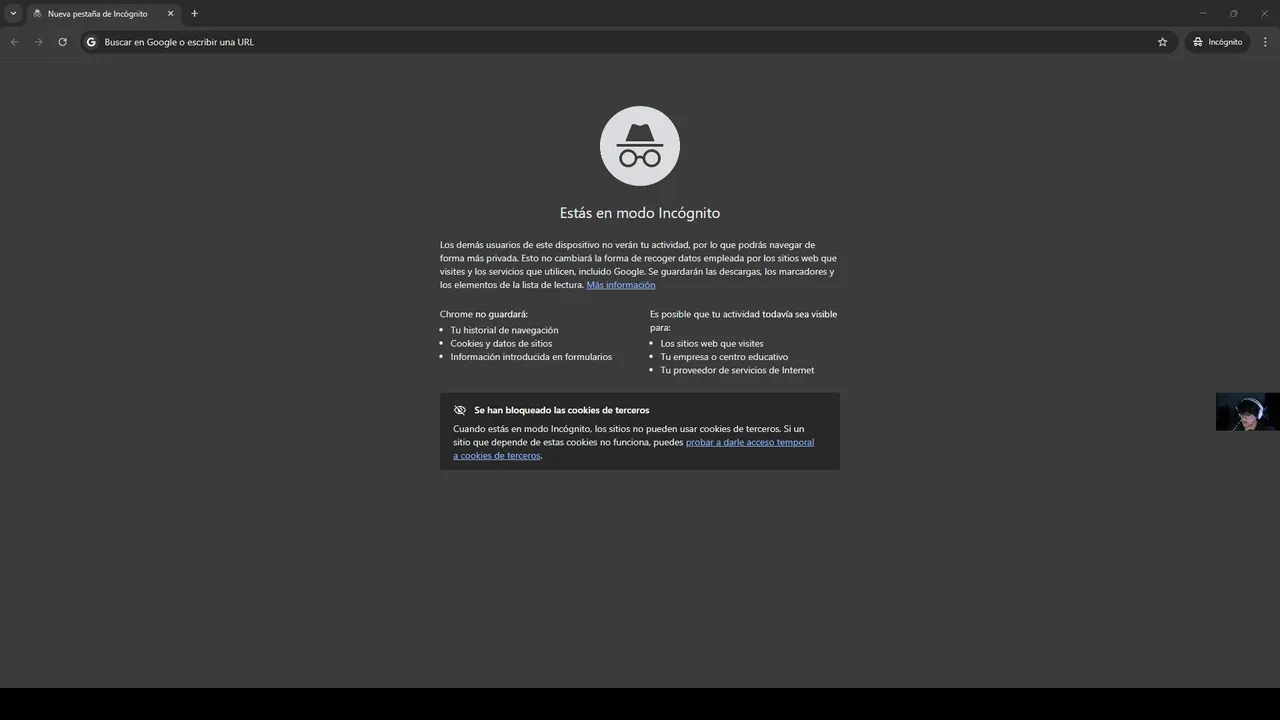Click the webcam overlay thumbnail
This screenshot has width=1280, height=720.
[x=1247, y=412]
